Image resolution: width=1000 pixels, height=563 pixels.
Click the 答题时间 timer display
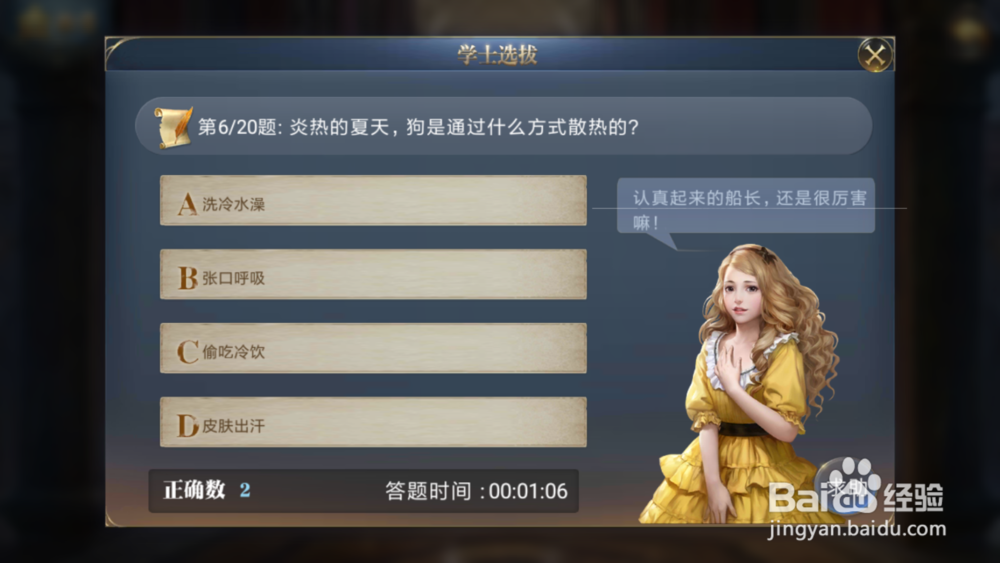coord(476,491)
